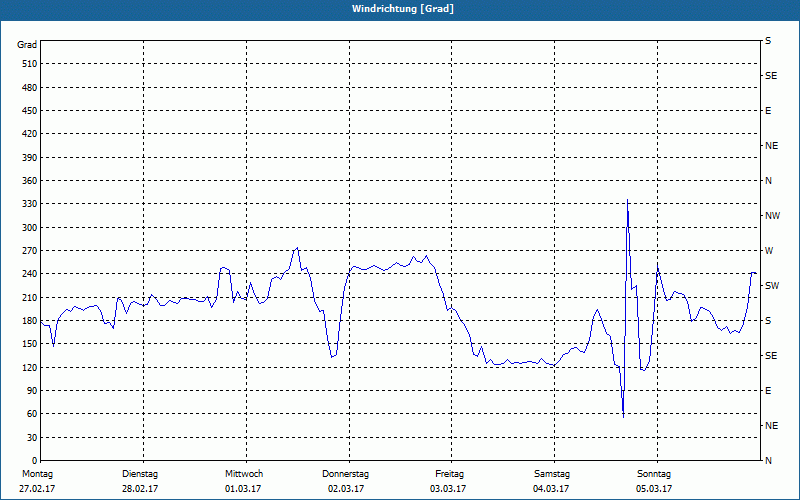Click the 60 value on left axis

click(x=32, y=414)
